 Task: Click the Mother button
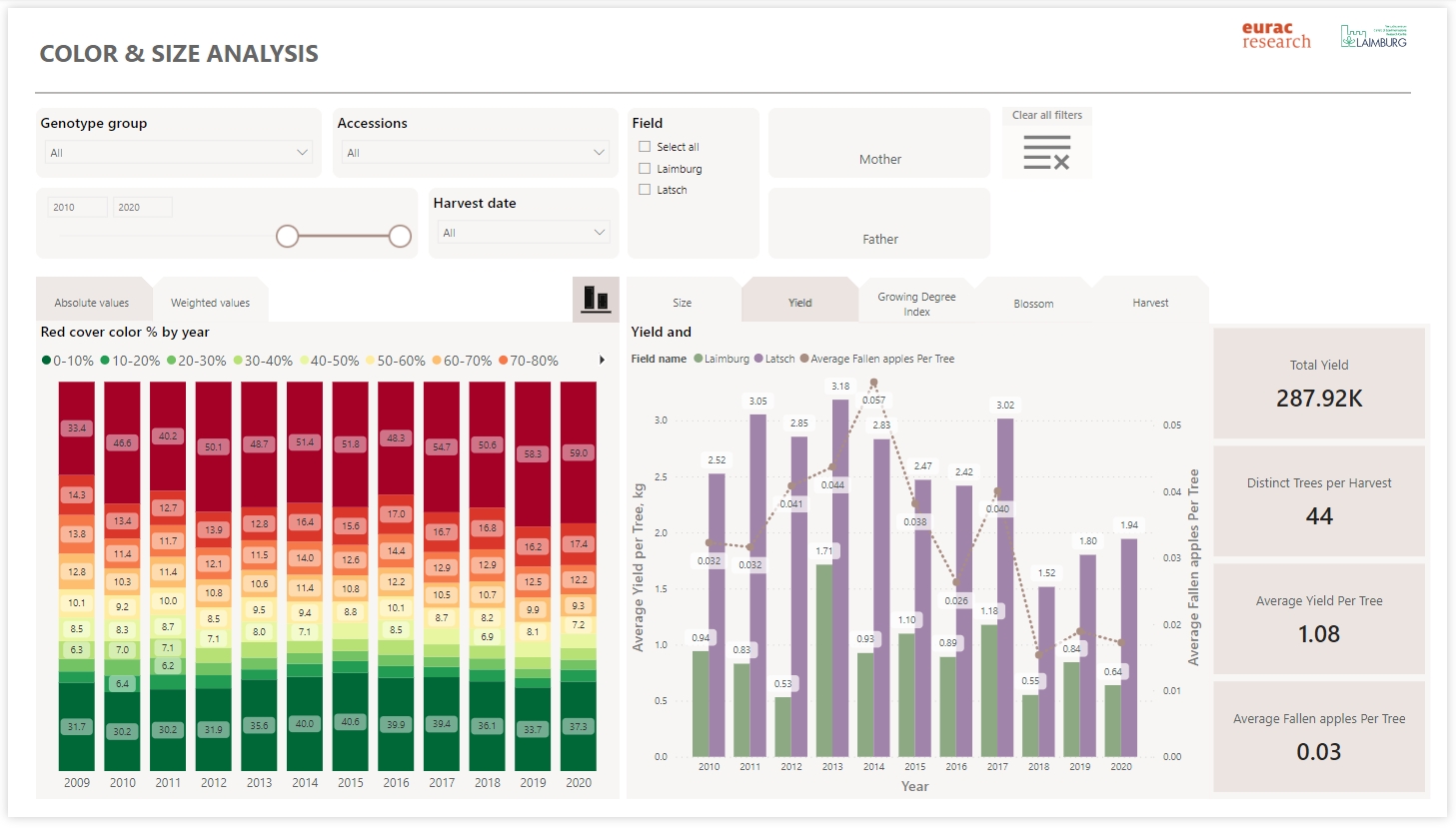click(879, 159)
